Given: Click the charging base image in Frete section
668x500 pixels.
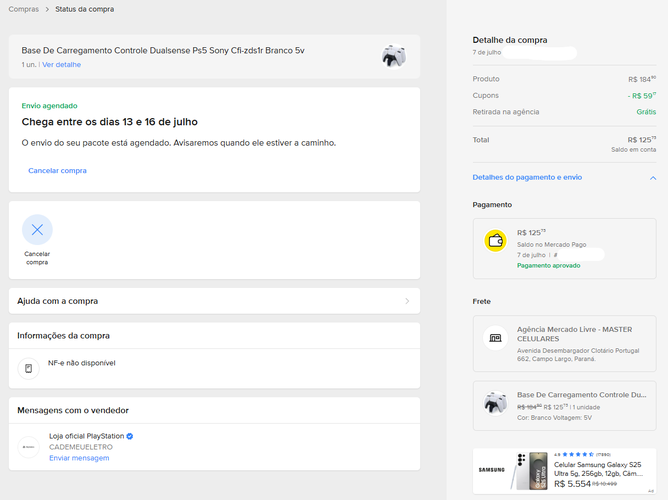Looking at the screenshot, I should 495,403.
